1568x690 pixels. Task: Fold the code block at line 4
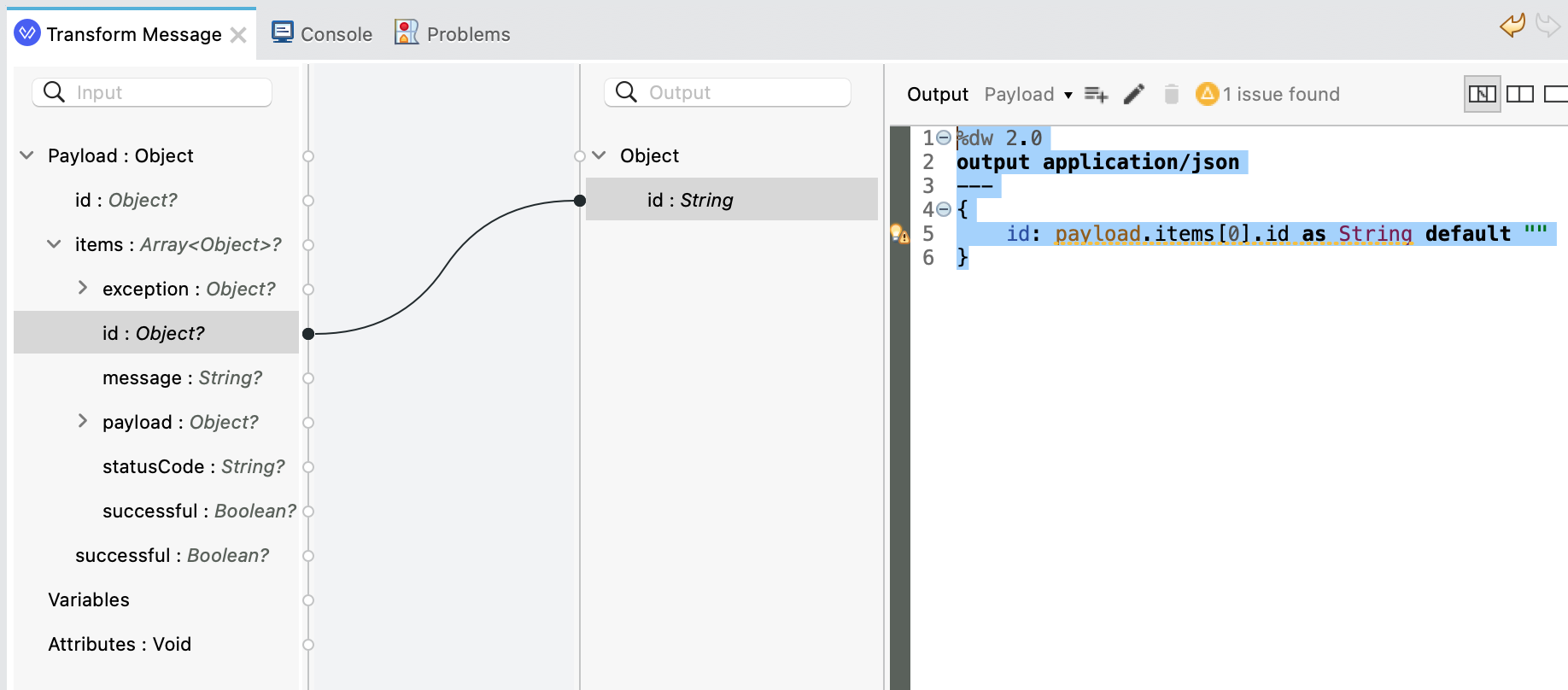coord(944,209)
